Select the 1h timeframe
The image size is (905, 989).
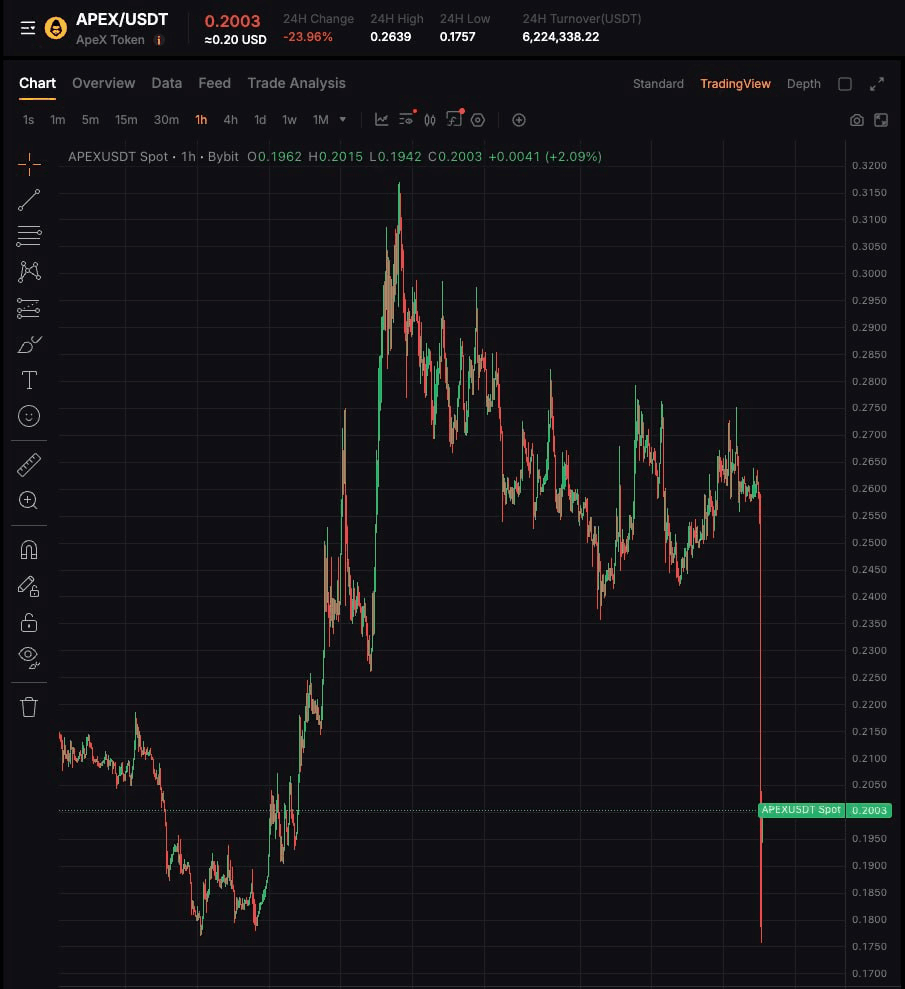click(x=201, y=120)
